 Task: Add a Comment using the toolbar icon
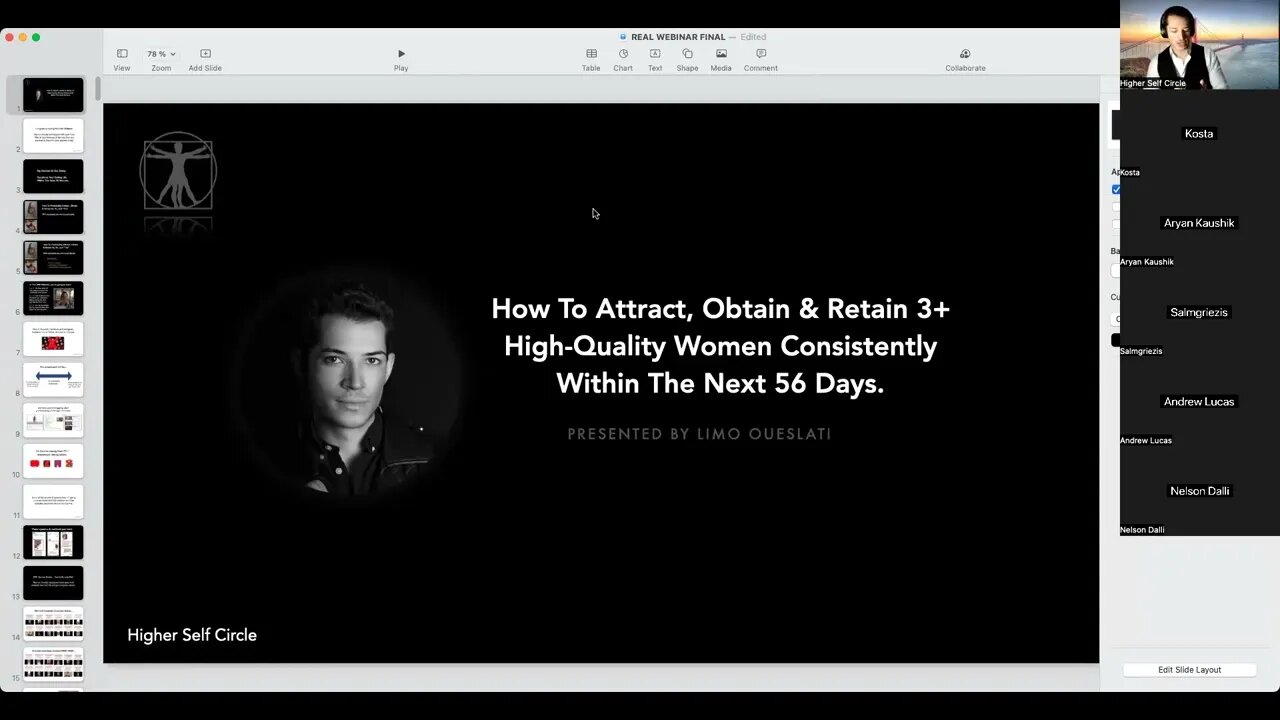coord(761,54)
